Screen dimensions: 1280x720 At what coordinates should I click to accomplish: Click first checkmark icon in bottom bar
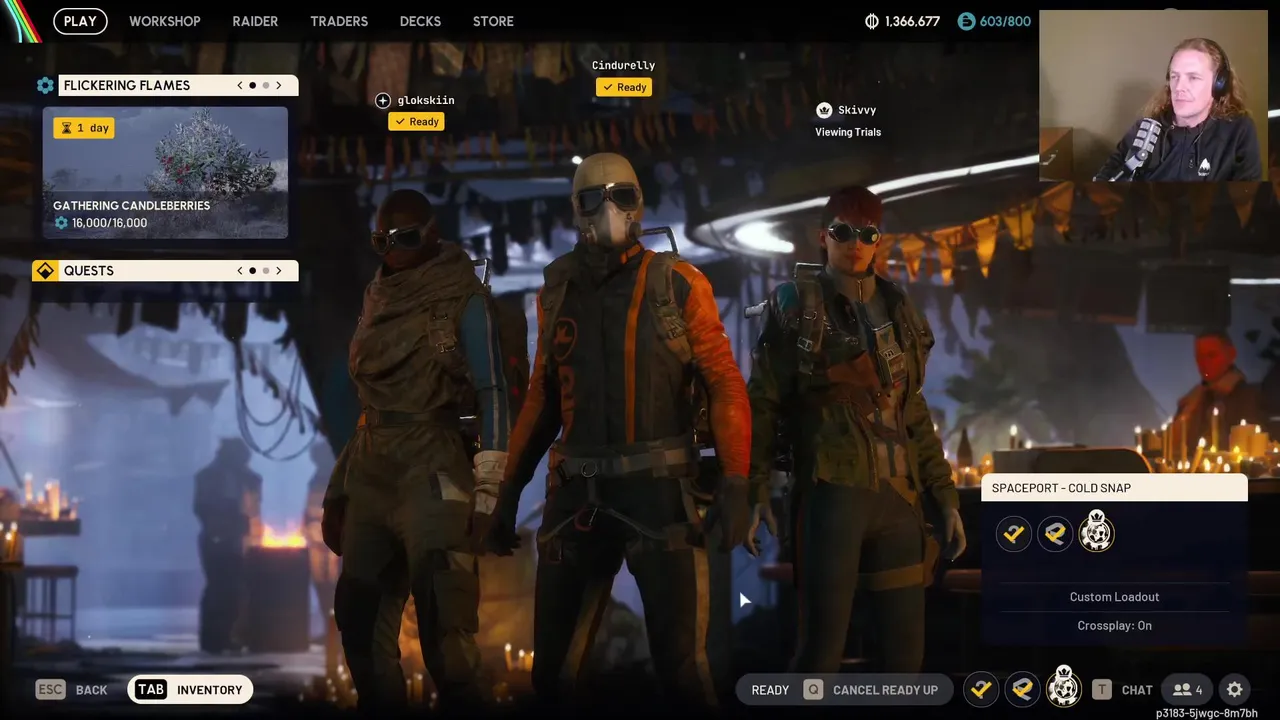981,689
